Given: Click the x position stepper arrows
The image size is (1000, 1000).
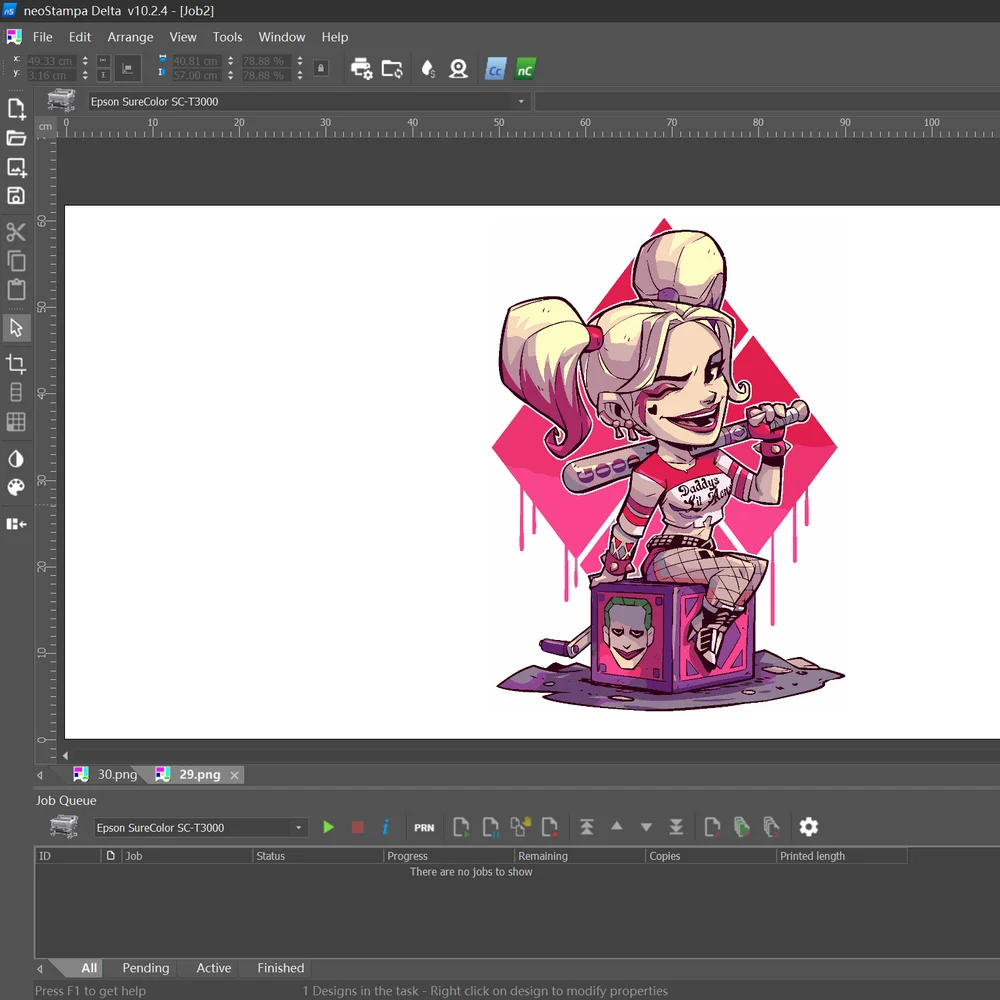Looking at the screenshot, I should [x=85, y=61].
